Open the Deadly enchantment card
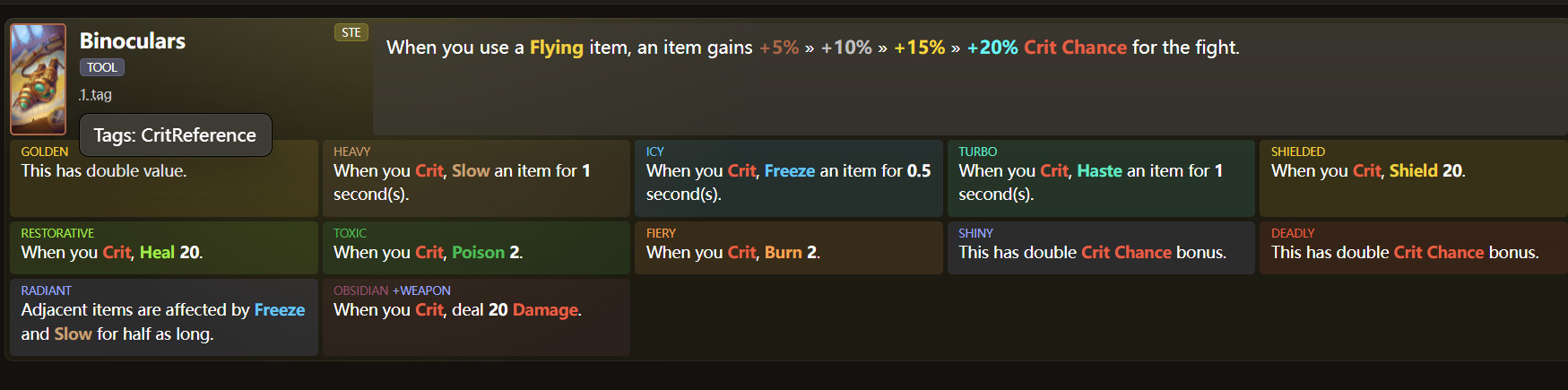The height and width of the screenshot is (390, 1568). pyautogui.click(x=1412, y=247)
